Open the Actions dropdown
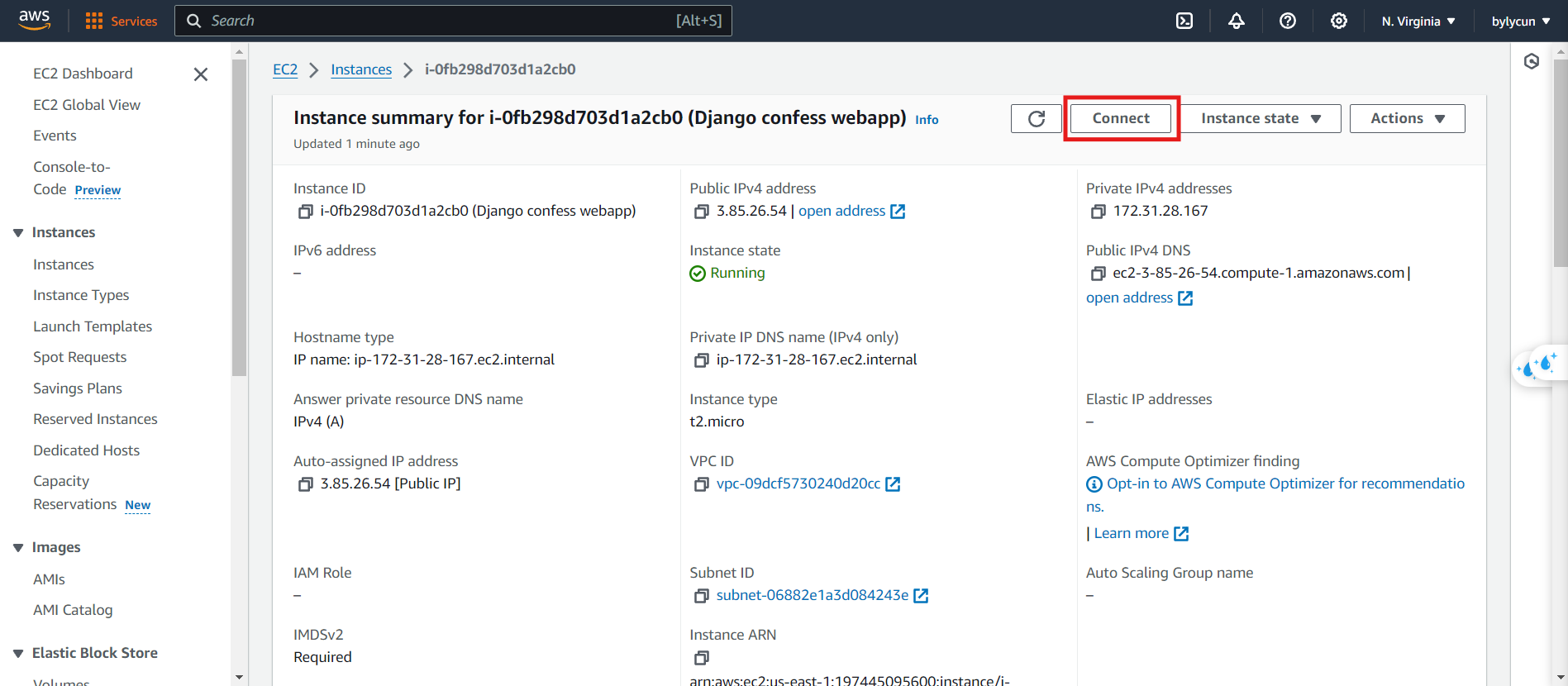The height and width of the screenshot is (686, 1568). point(1408,118)
